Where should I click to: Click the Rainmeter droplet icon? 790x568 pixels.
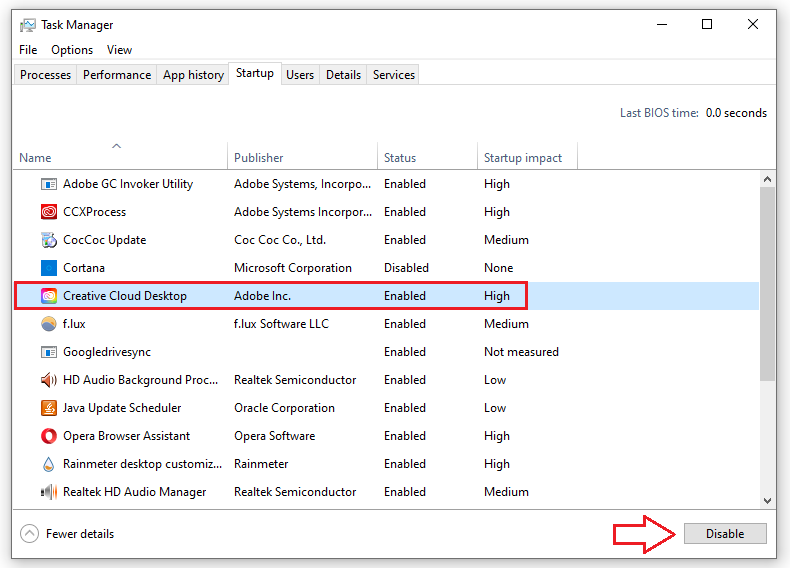[x=49, y=464]
